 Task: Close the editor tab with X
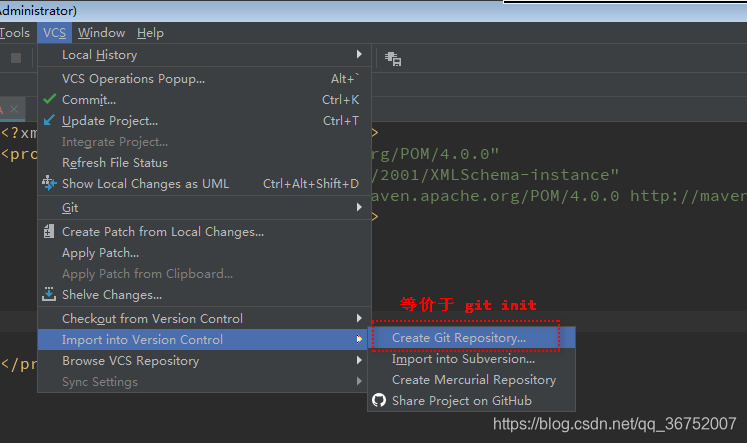point(14,109)
